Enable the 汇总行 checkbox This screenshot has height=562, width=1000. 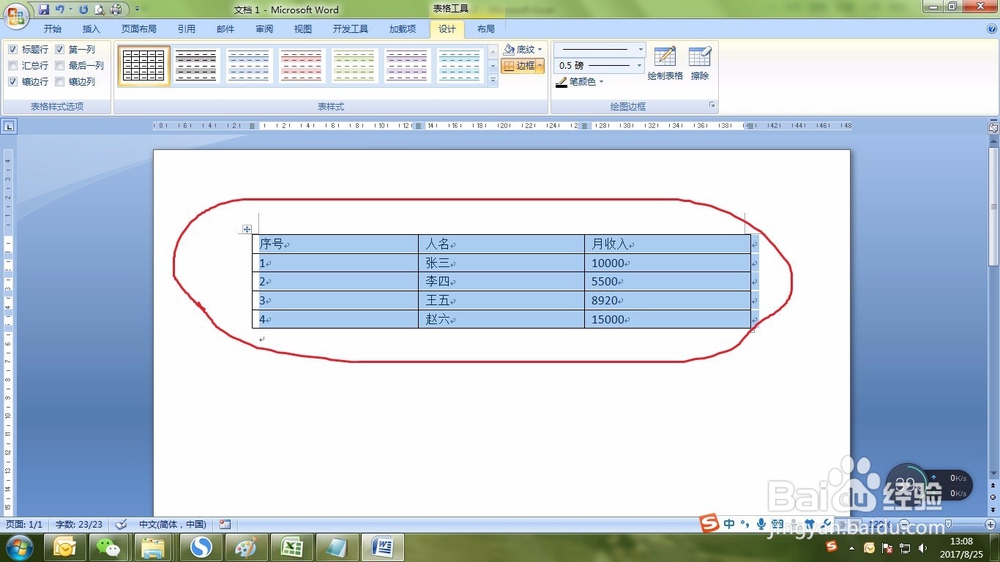click(x=13, y=65)
